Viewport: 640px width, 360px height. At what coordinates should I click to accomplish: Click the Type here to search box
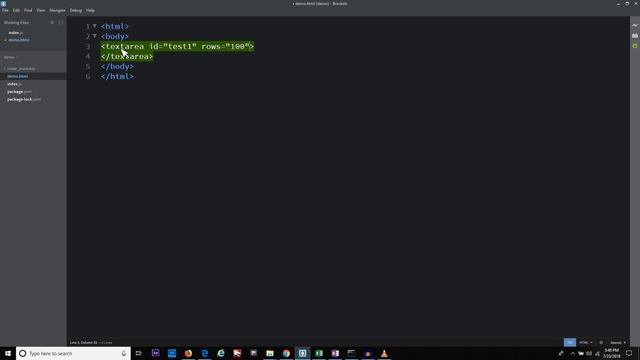click(x=73, y=353)
